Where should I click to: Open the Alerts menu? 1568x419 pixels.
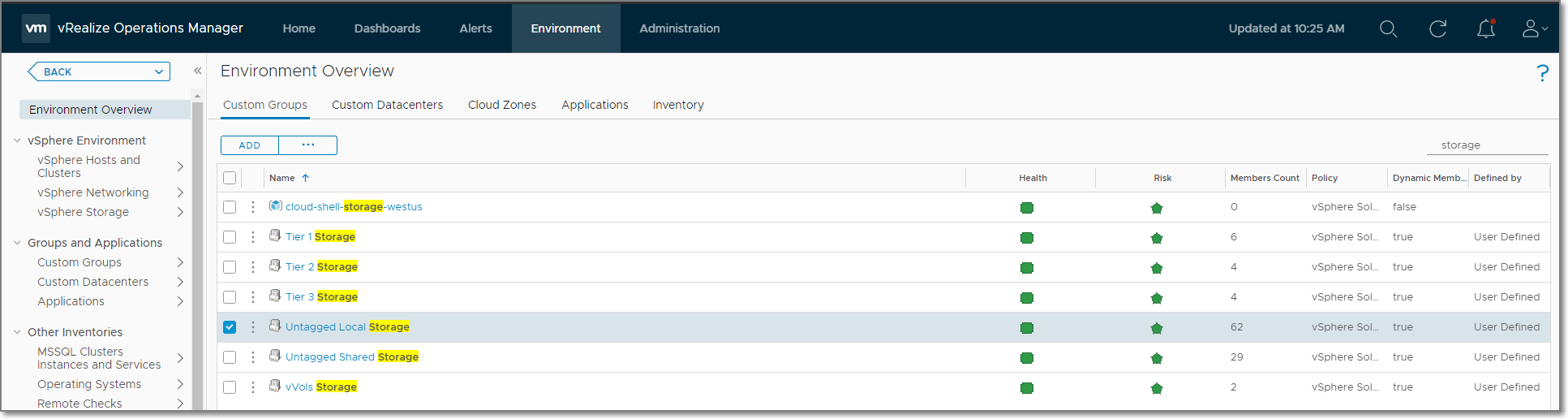pyautogui.click(x=475, y=28)
